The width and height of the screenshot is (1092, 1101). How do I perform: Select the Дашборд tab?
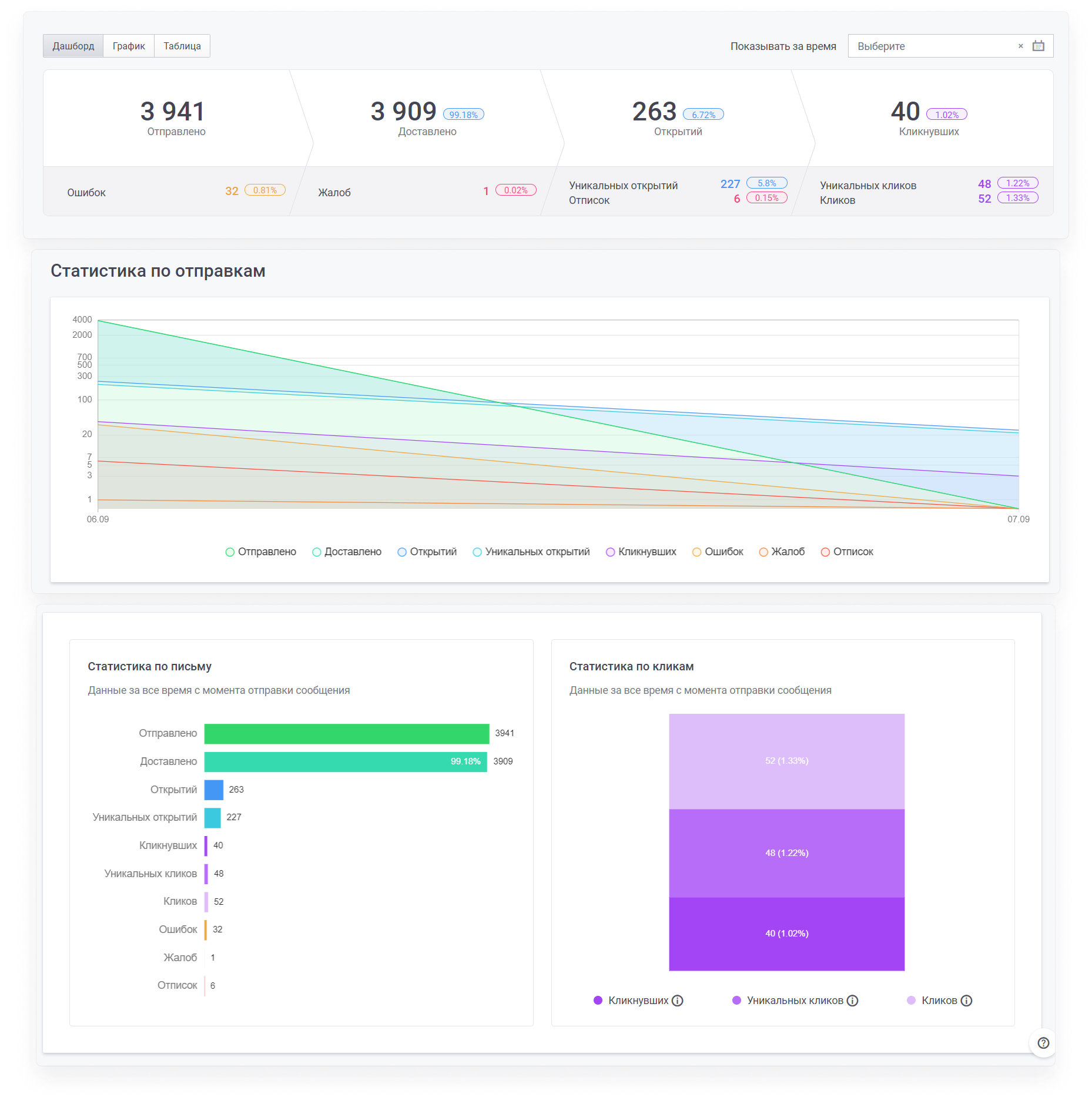(73, 46)
